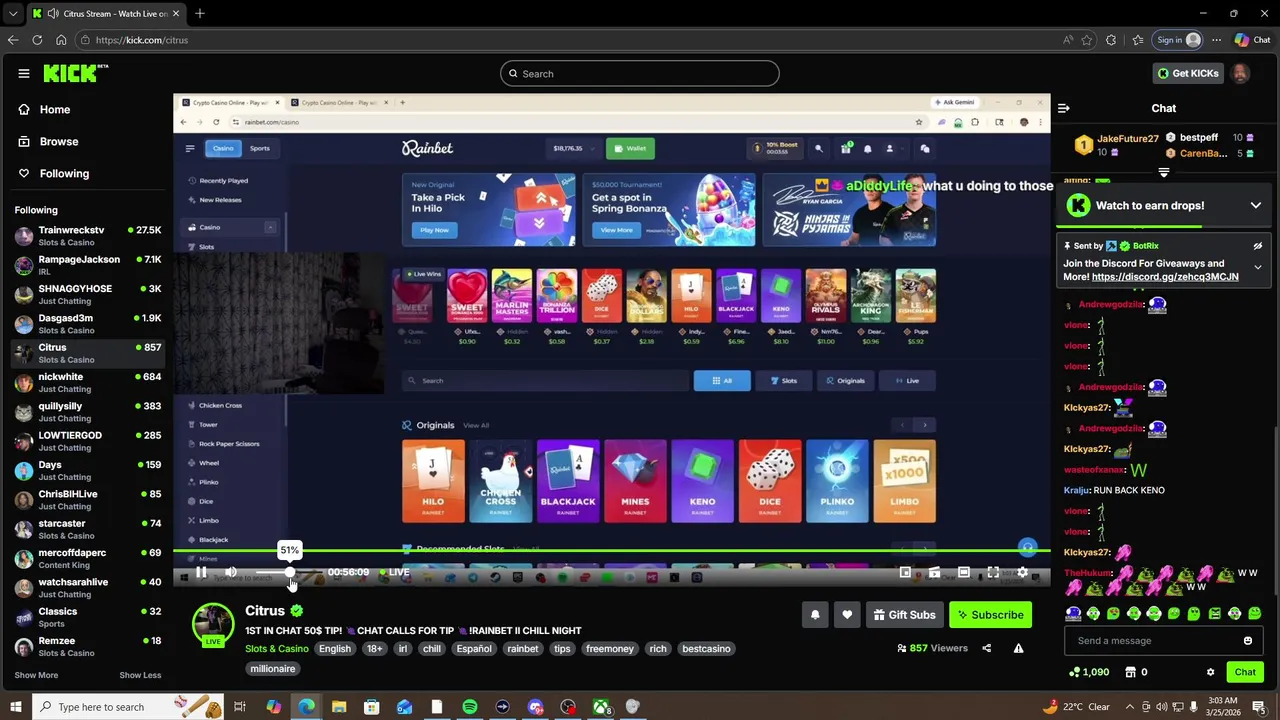1280x720 pixels.
Task: Open JakeFuture27 top gifter entry
Action: click(1115, 146)
